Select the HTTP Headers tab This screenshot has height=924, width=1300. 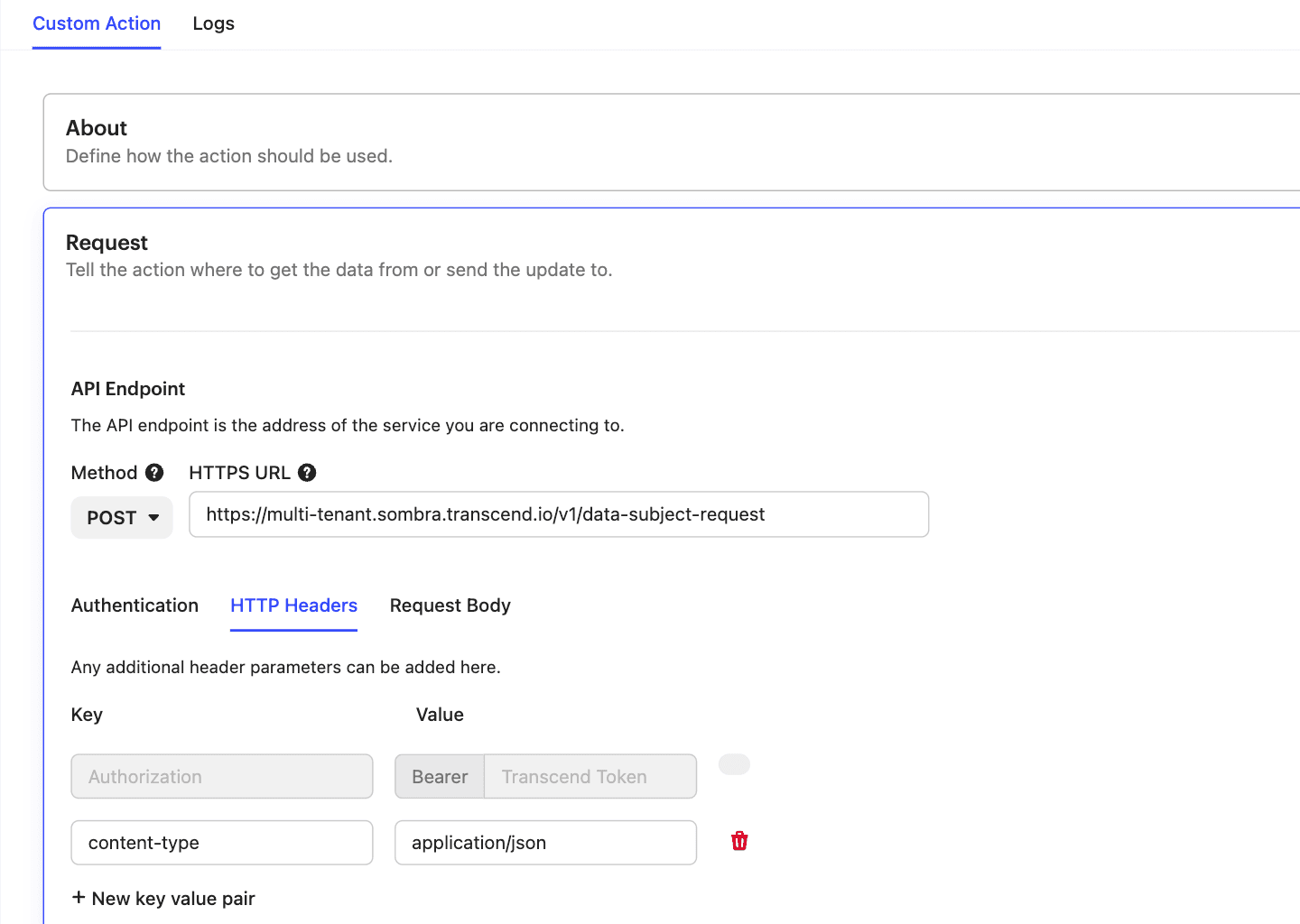[293, 605]
